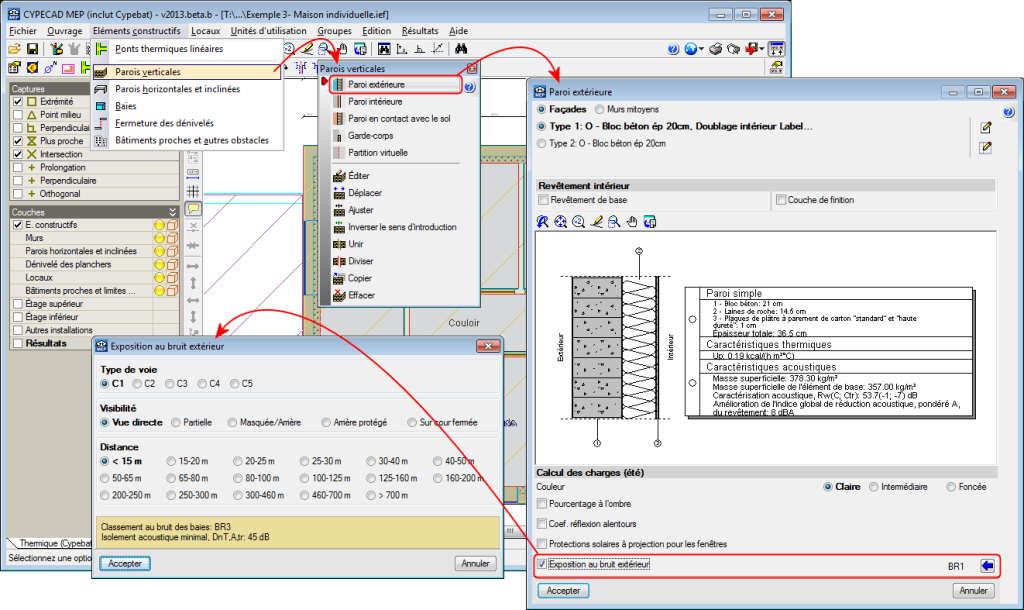Choose Baies from Eléments constructifs menu
Screen dimensions: 1024x610
[126, 105]
